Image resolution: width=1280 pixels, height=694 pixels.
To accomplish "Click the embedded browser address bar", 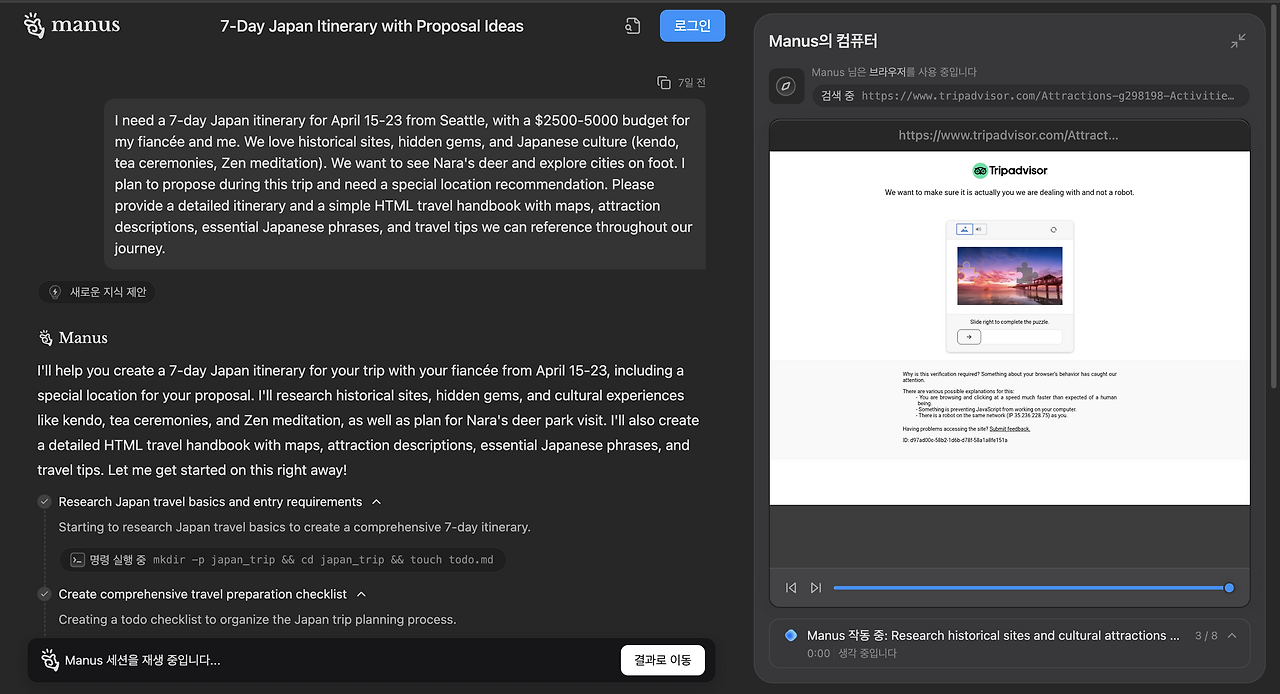I will pos(1009,135).
